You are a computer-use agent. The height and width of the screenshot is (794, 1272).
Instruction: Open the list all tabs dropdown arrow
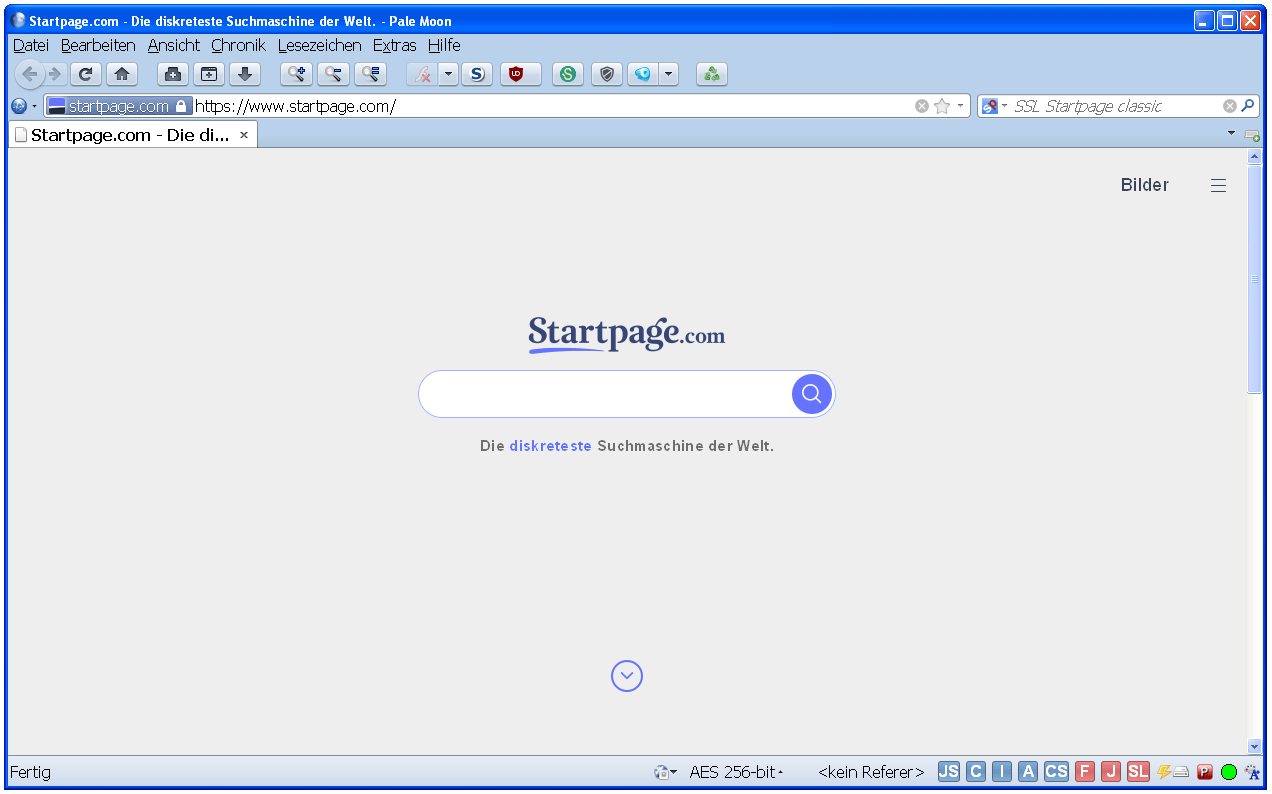coord(1231,133)
